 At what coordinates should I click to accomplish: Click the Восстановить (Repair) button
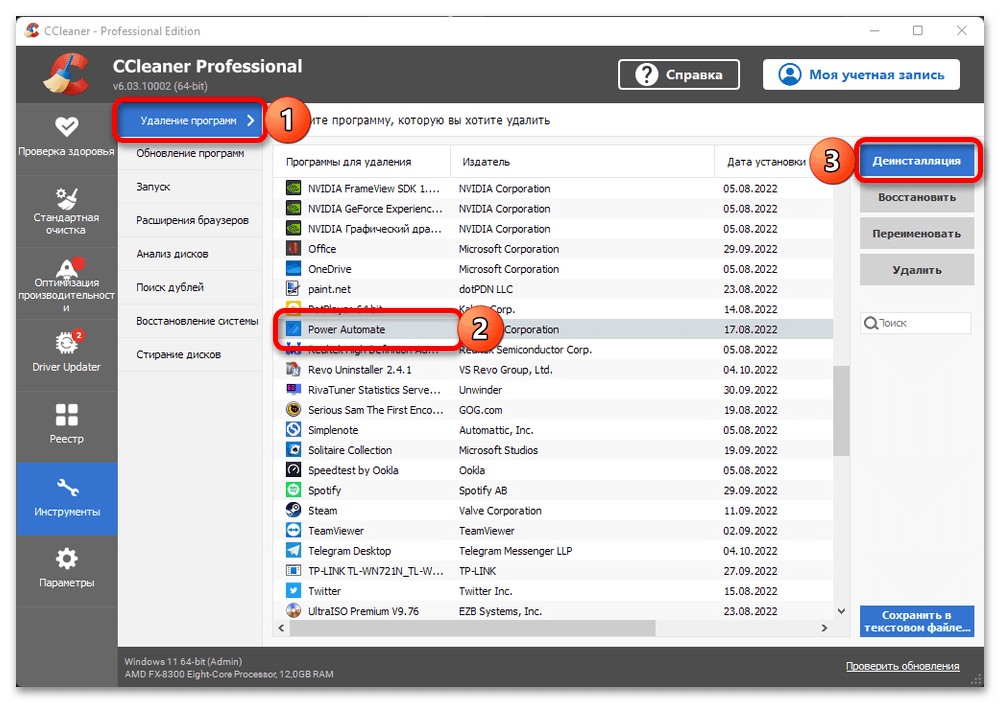(916, 197)
